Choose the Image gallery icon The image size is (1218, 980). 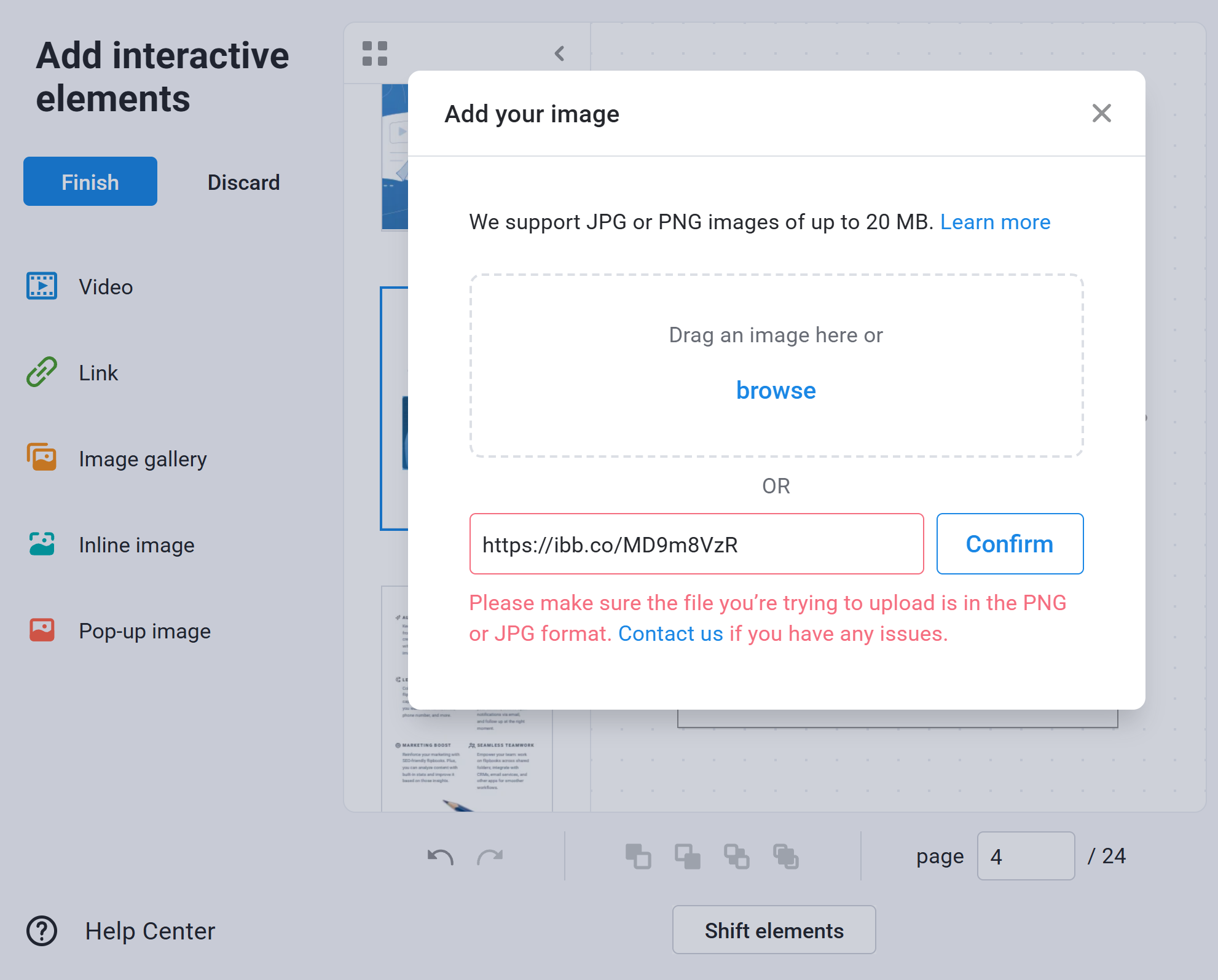42,458
